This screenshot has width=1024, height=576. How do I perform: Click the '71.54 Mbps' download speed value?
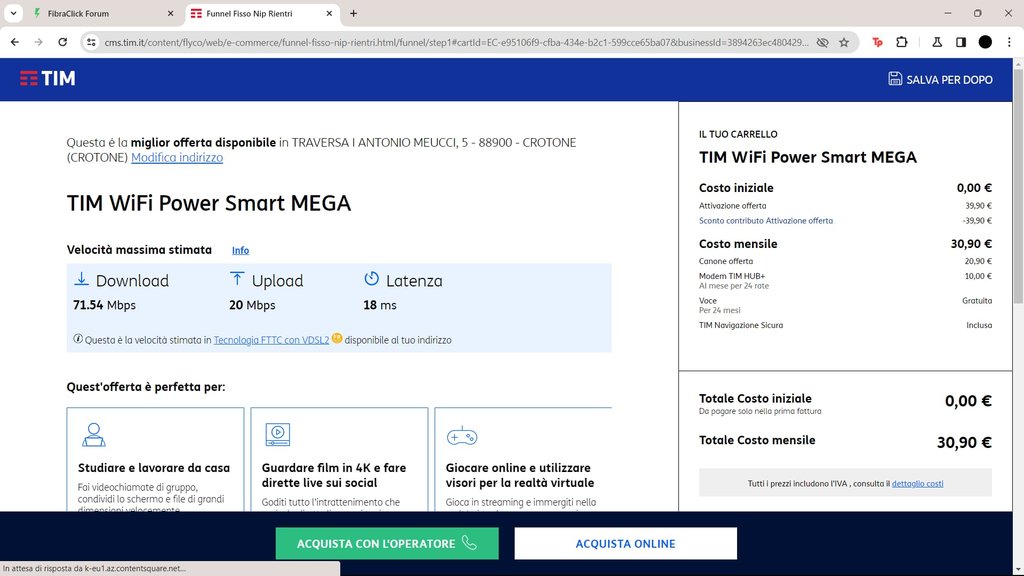pos(104,305)
